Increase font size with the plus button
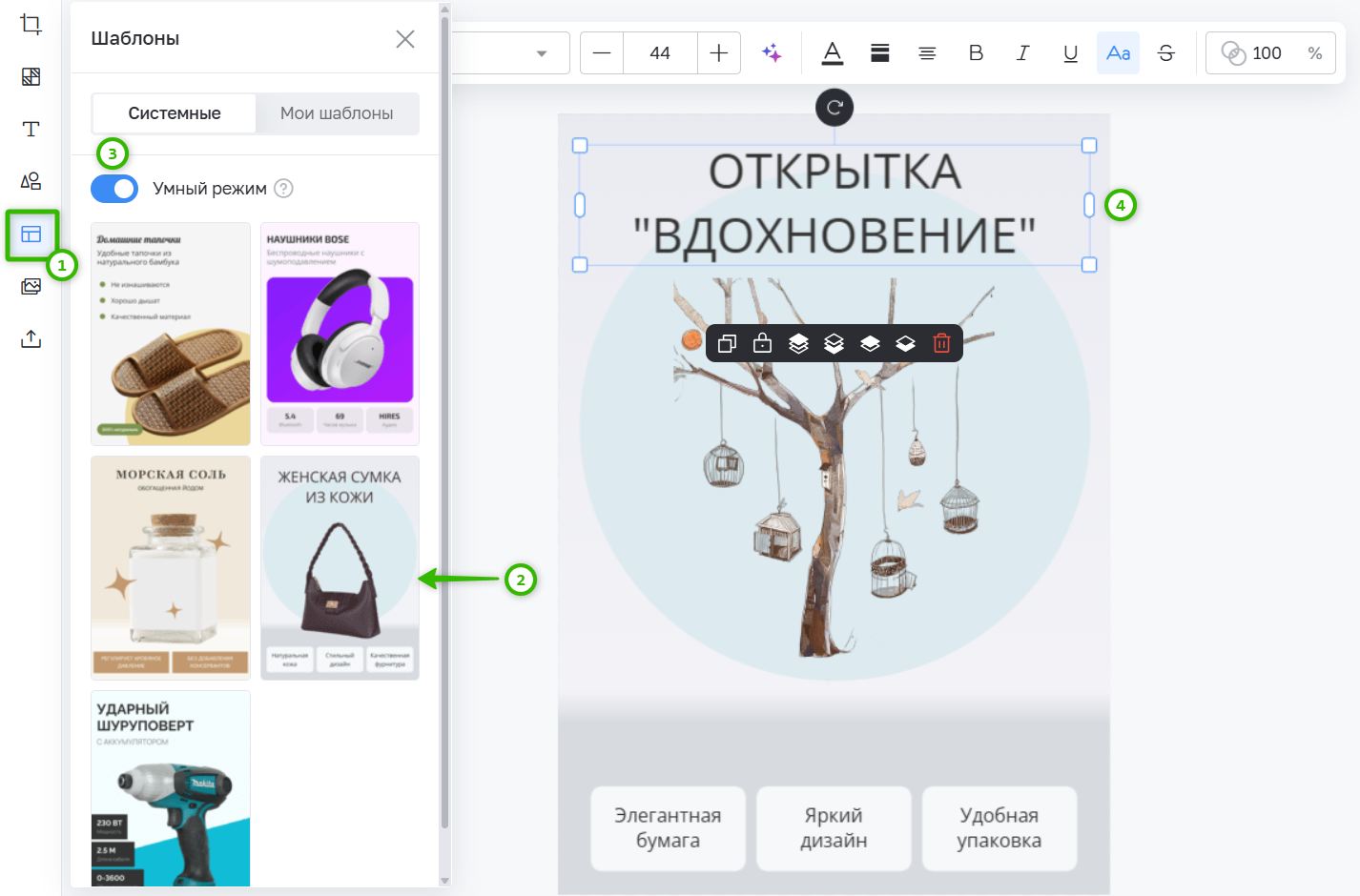 click(719, 53)
